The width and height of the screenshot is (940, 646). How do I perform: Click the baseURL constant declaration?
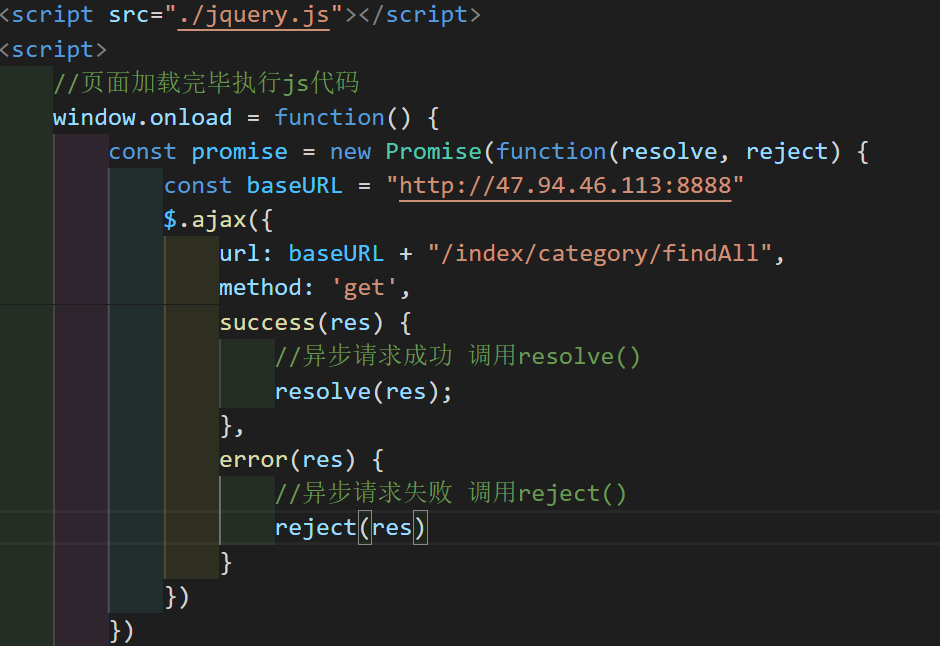coord(294,184)
